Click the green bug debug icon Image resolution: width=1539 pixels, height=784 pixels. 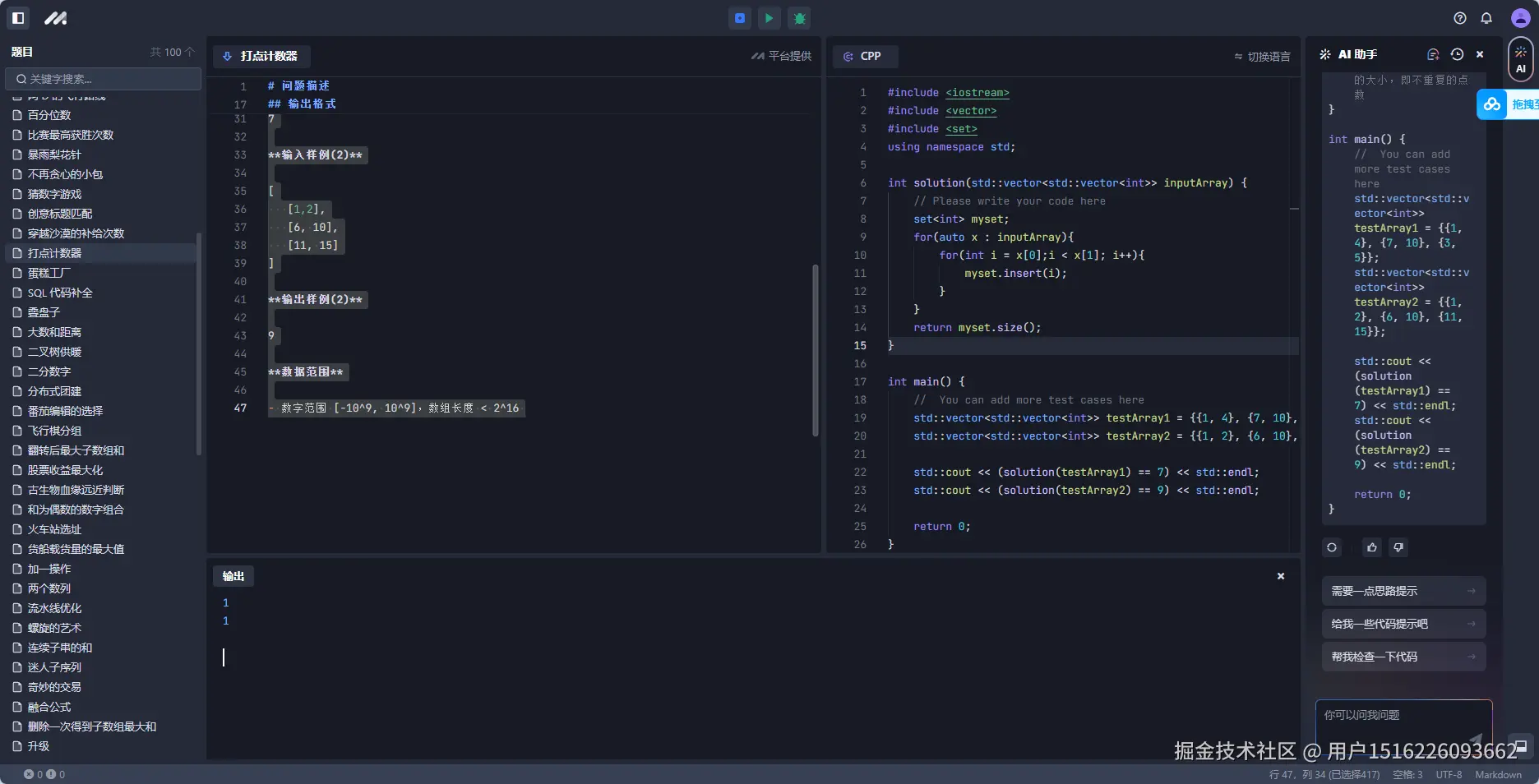click(799, 18)
